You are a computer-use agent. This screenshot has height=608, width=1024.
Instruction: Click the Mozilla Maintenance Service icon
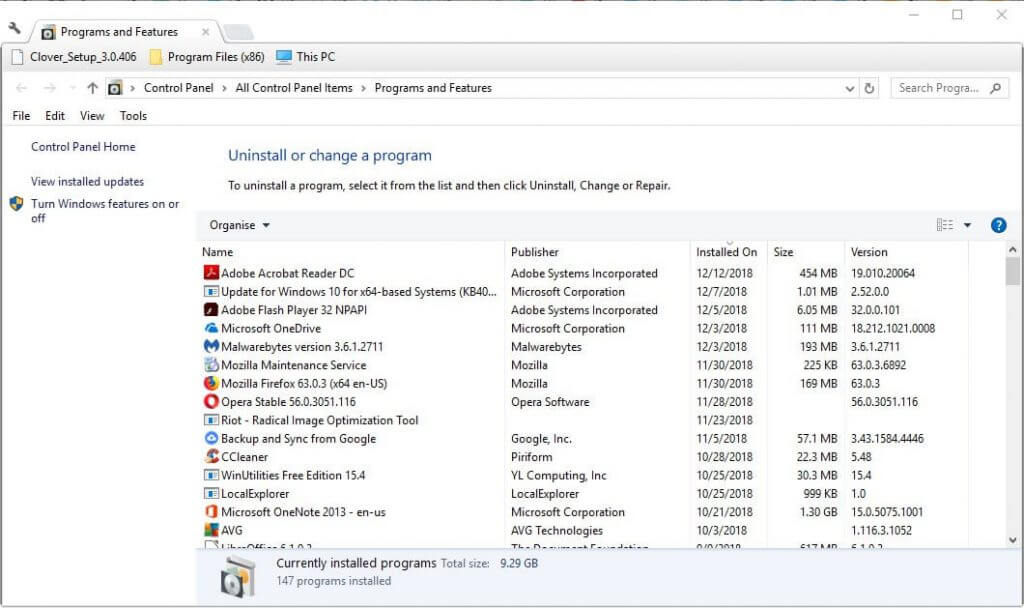(x=211, y=364)
